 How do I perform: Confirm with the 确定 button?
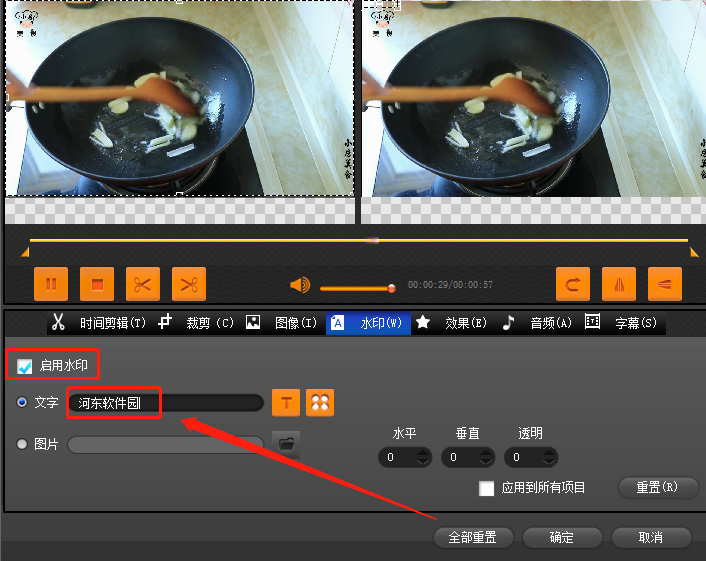pos(562,538)
